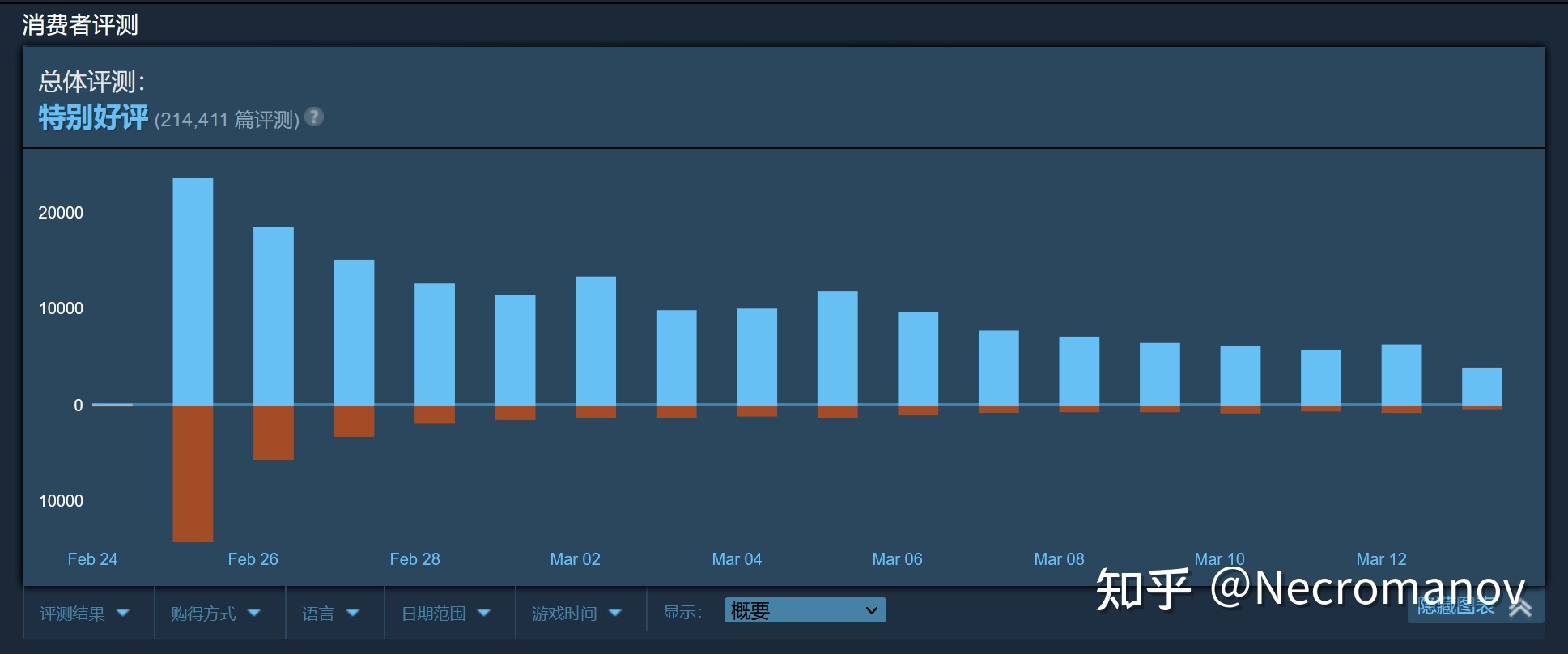The image size is (1568, 654).
Task: Click the 特别好评 review summary link
Action: [94, 117]
